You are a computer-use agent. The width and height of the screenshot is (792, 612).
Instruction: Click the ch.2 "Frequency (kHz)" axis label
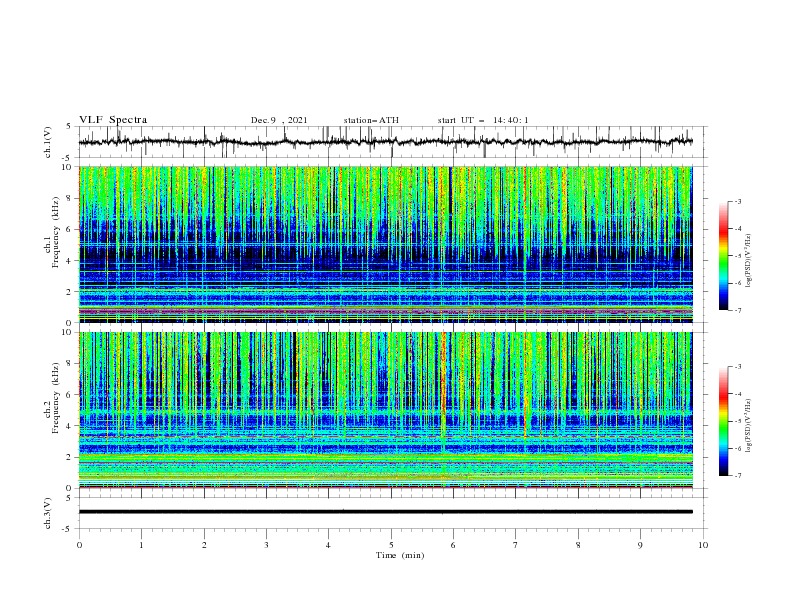[x=55, y=398]
